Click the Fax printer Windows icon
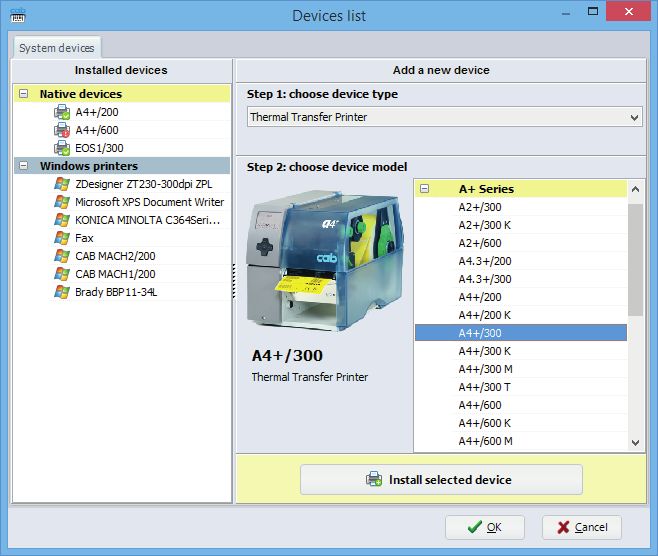Screen dimensions: 658x556 [x=62, y=238]
